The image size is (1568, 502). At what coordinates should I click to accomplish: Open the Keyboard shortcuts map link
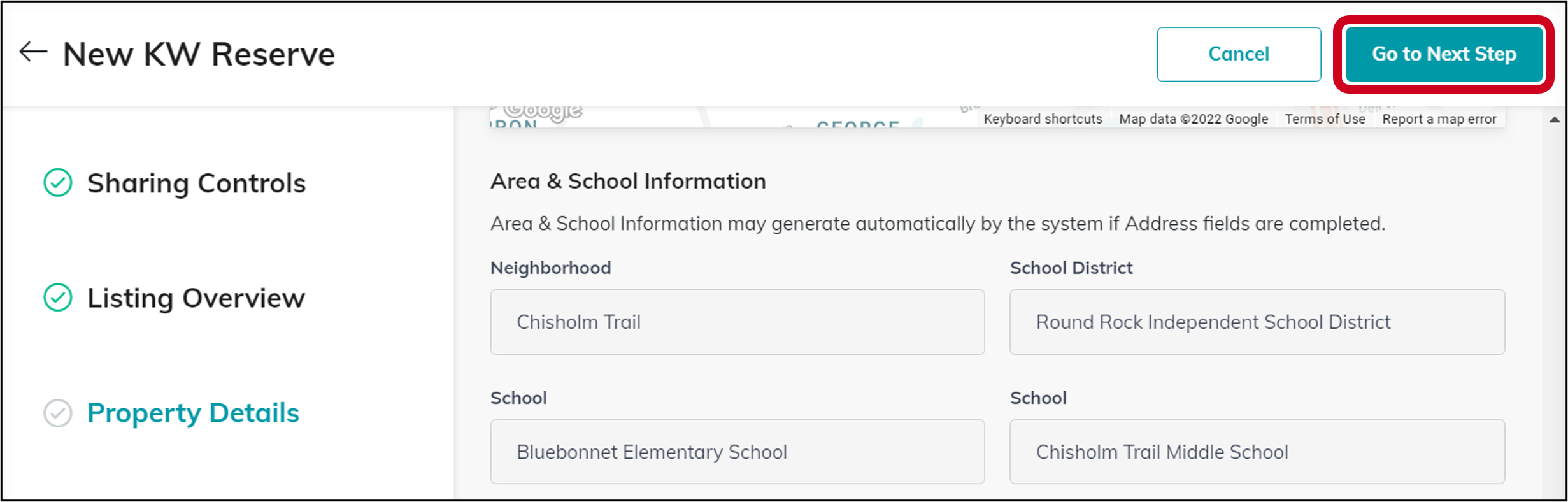pyautogui.click(x=1043, y=119)
